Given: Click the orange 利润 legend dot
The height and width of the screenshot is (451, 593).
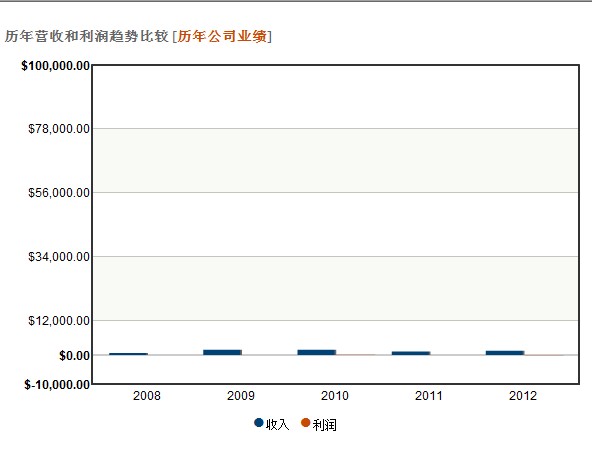Looking at the screenshot, I should coord(306,423).
